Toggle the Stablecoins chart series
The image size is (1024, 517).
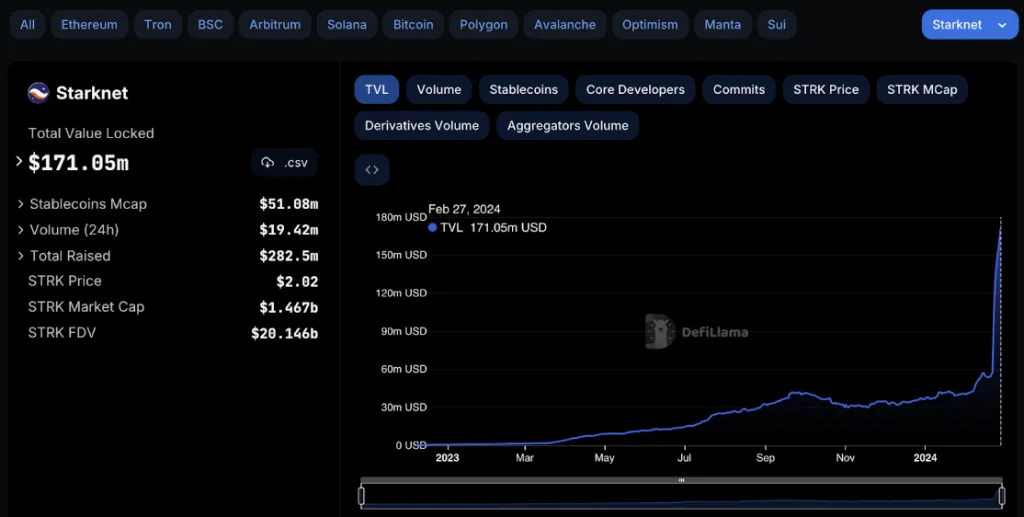click(x=524, y=89)
